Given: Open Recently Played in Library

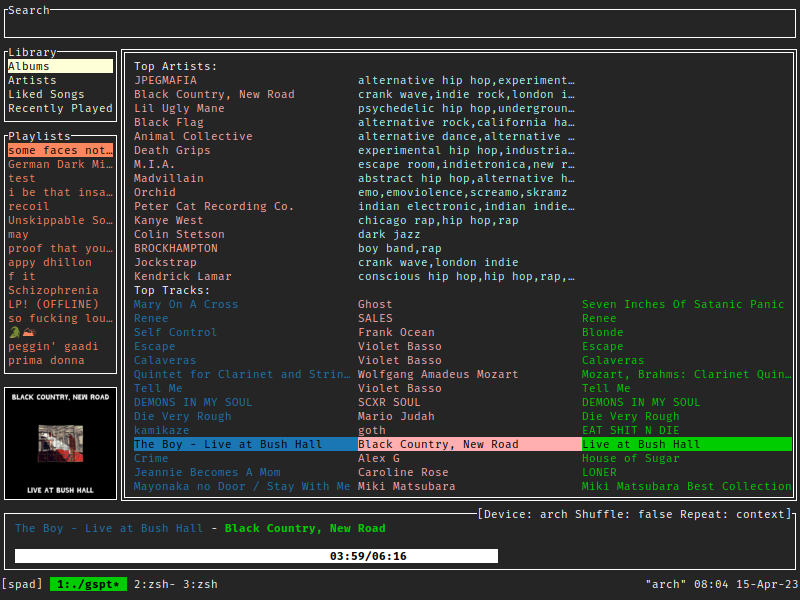Looking at the screenshot, I should 60,108.
